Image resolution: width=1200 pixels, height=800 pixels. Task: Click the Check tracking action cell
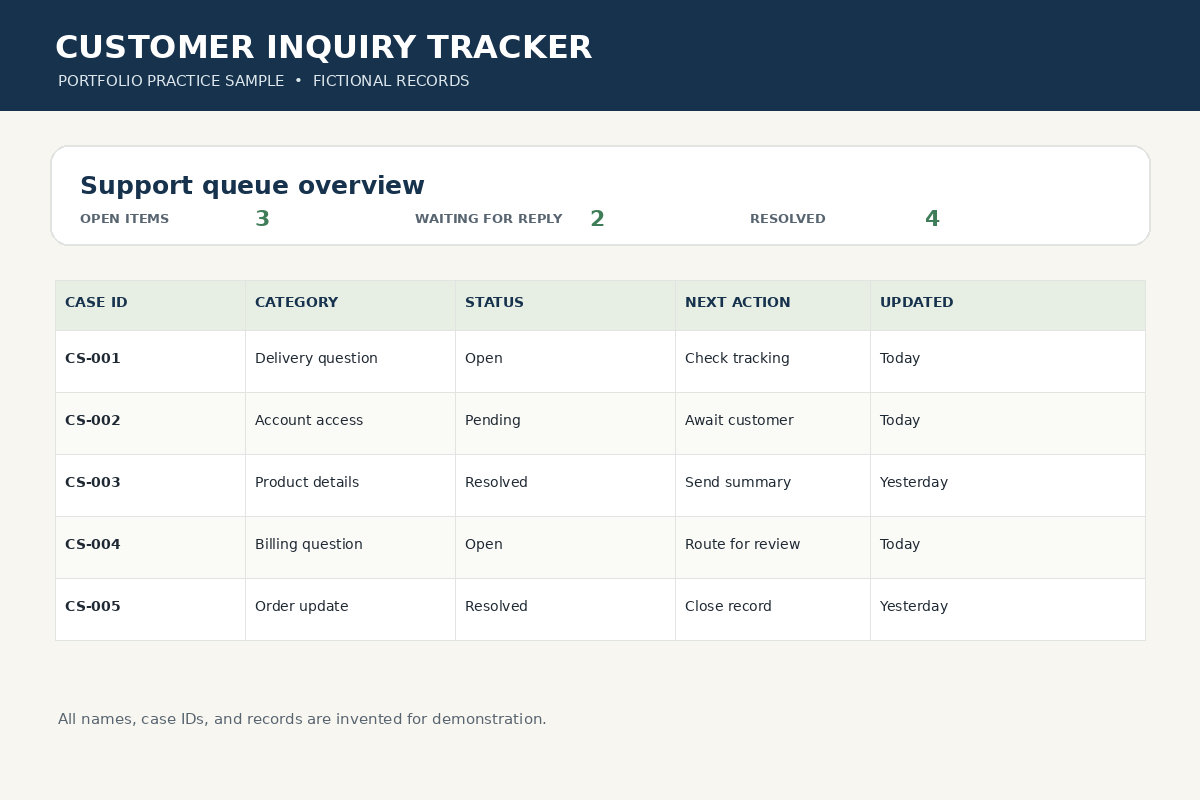(772, 361)
